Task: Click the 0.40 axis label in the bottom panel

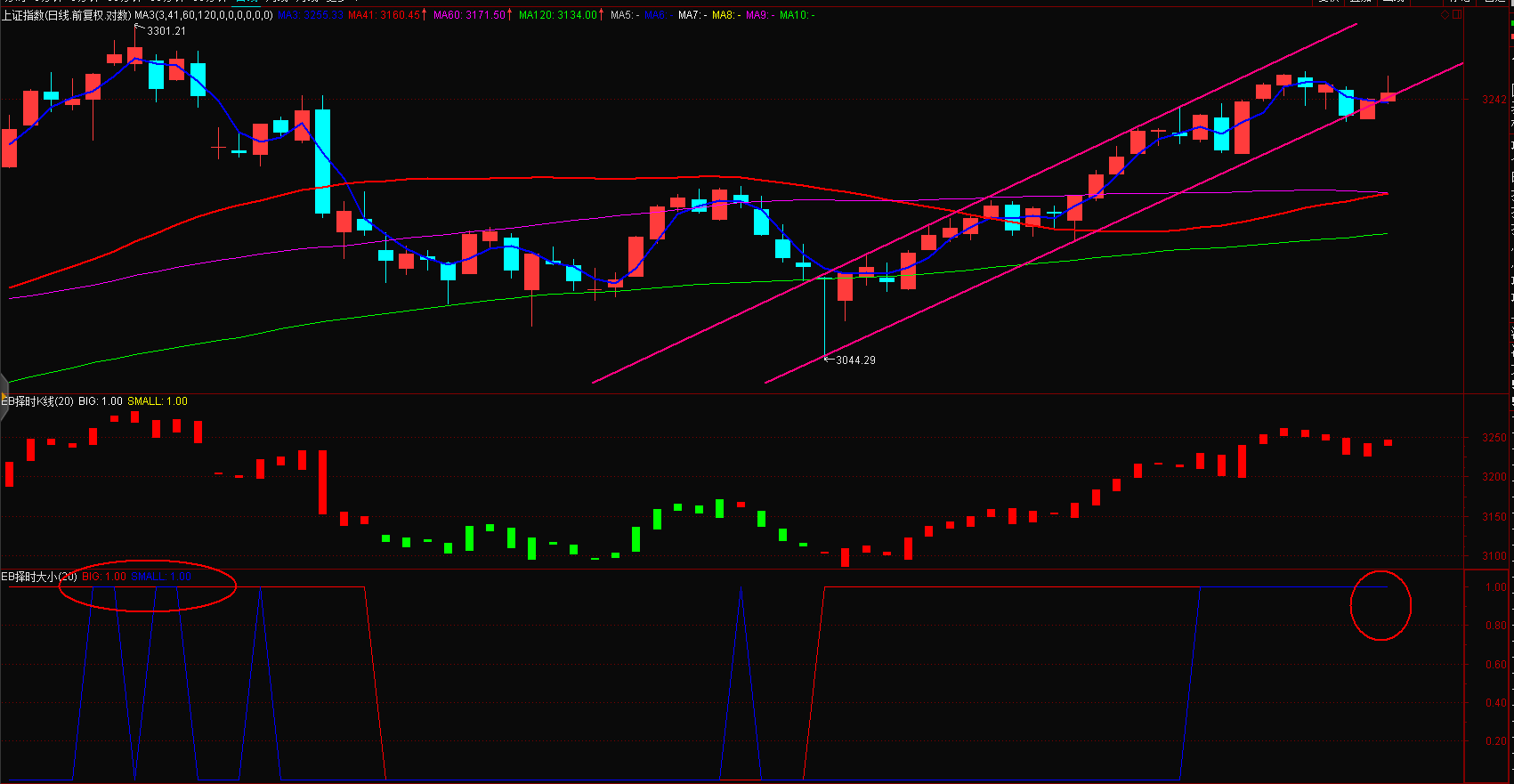Action: coord(1496,703)
